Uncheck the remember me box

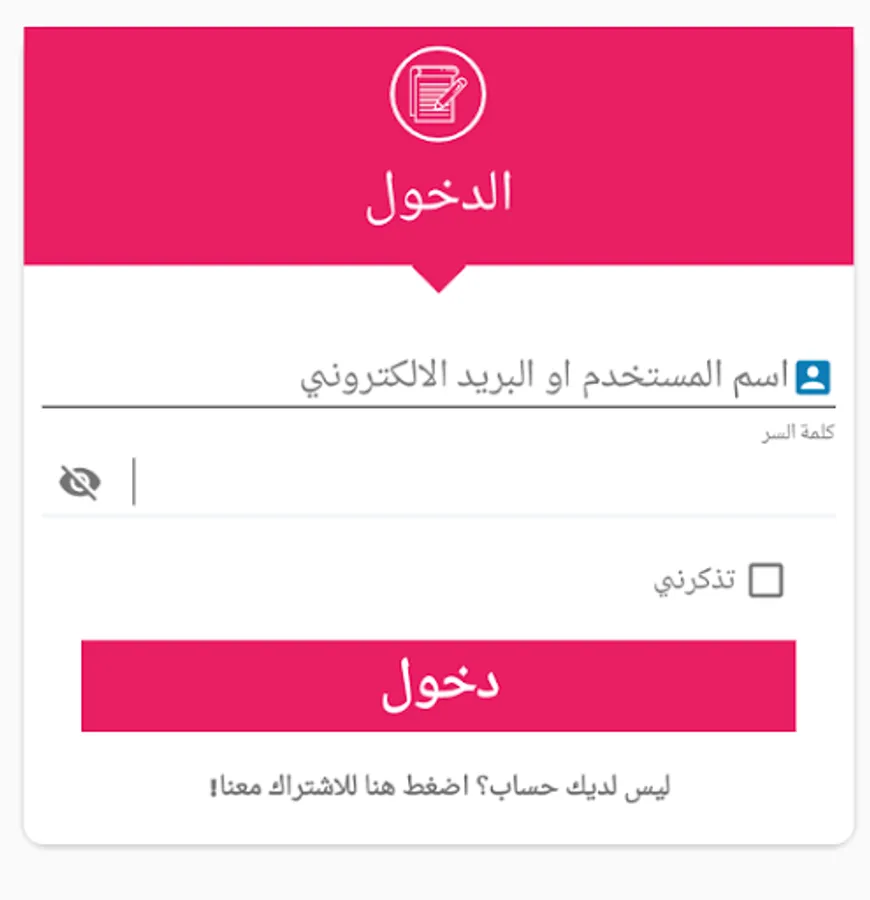[766, 580]
